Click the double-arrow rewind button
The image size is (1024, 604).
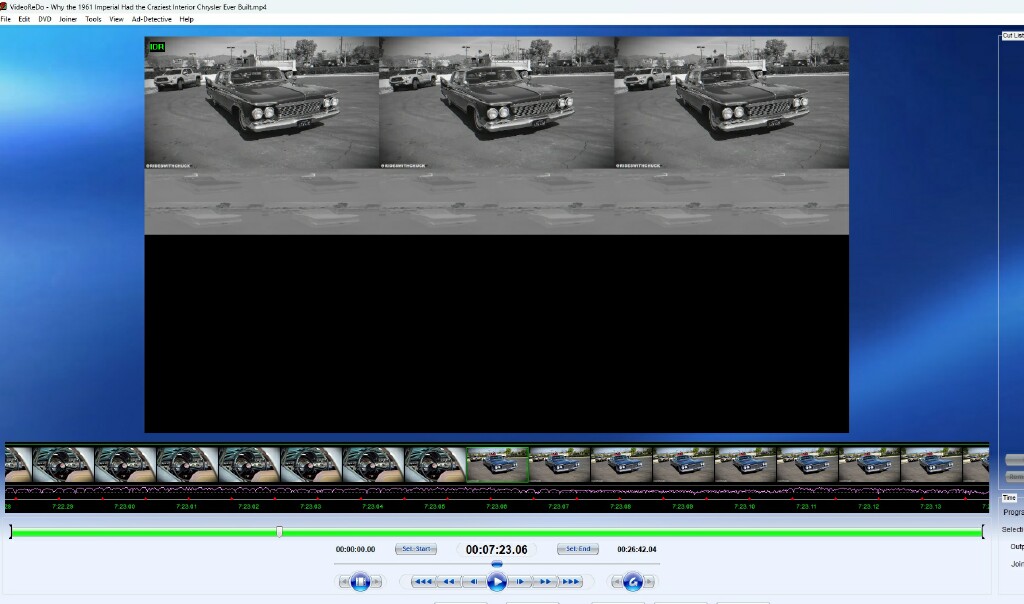coord(449,581)
